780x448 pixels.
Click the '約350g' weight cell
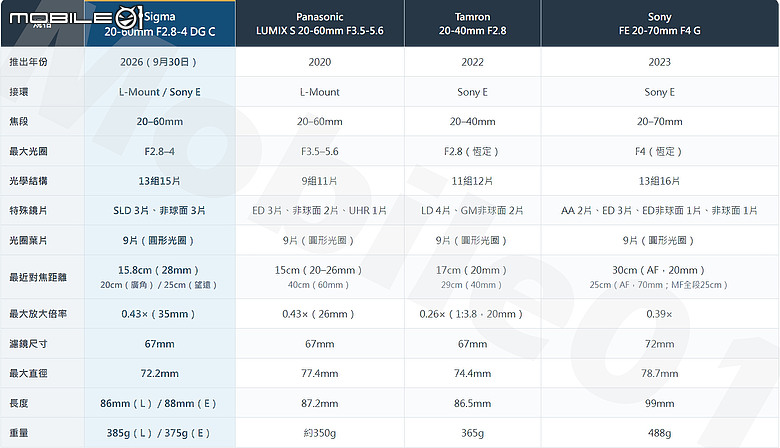319,433
